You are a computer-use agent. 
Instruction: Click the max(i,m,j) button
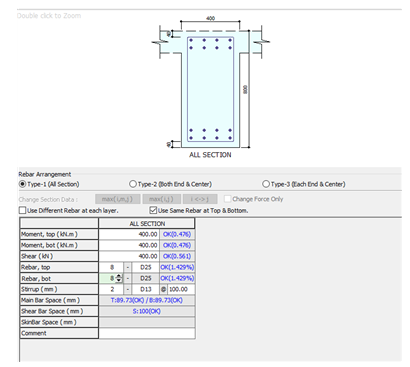(x=117, y=199)
